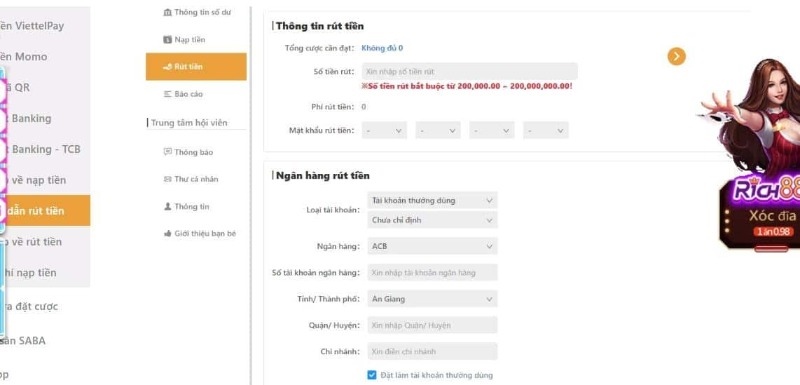Click the person icon next to Thông tin
800x385 pixels.
[167, 207]
